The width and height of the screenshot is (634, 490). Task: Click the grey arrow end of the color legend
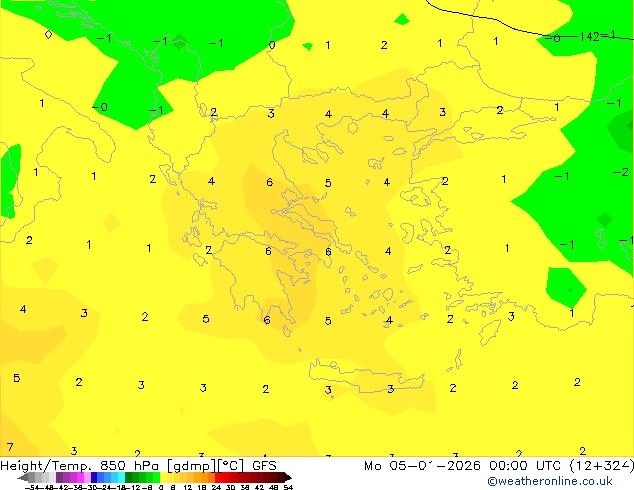point(23,478)
